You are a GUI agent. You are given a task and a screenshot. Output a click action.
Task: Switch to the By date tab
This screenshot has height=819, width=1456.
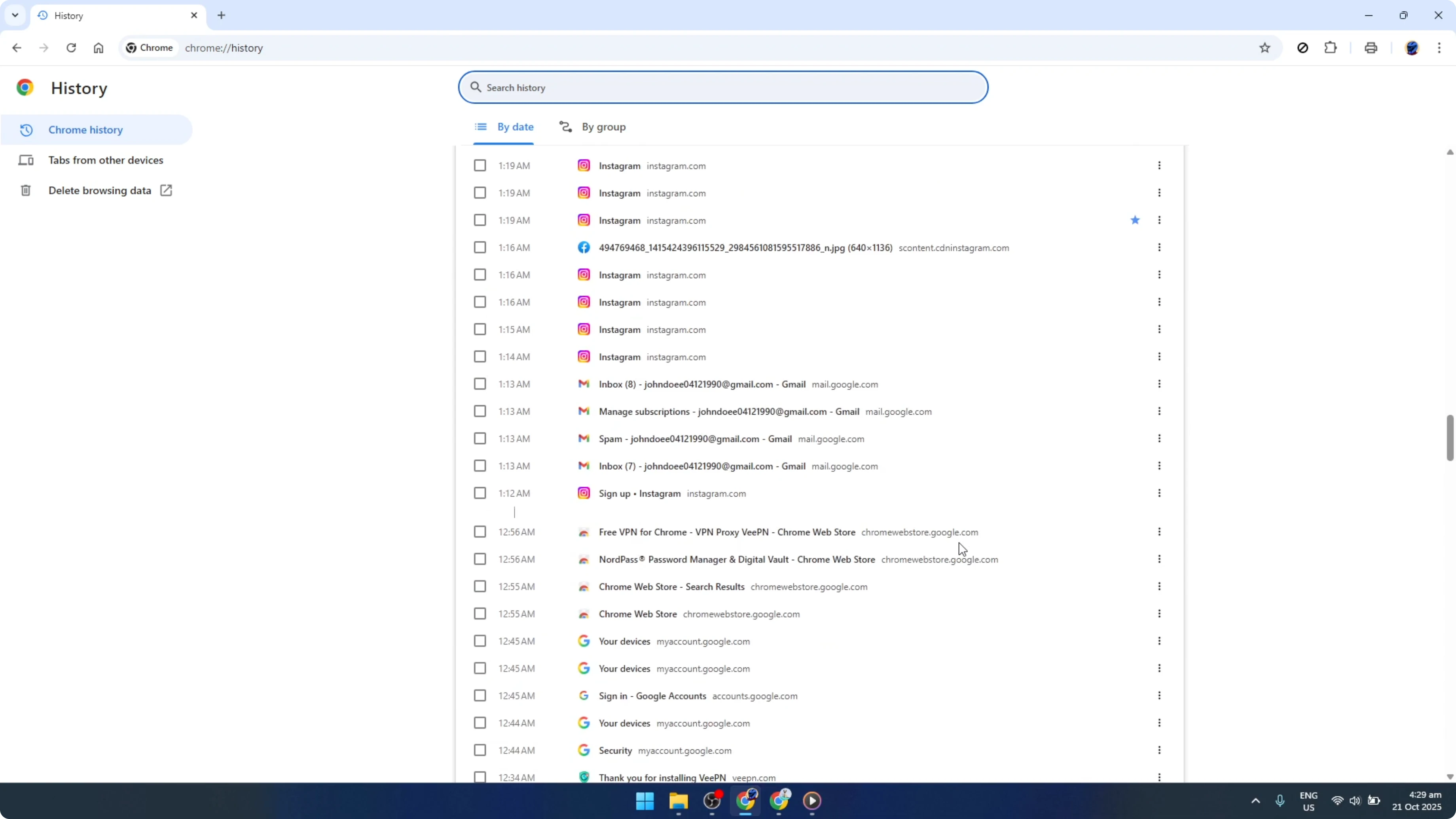pos(504,127)
